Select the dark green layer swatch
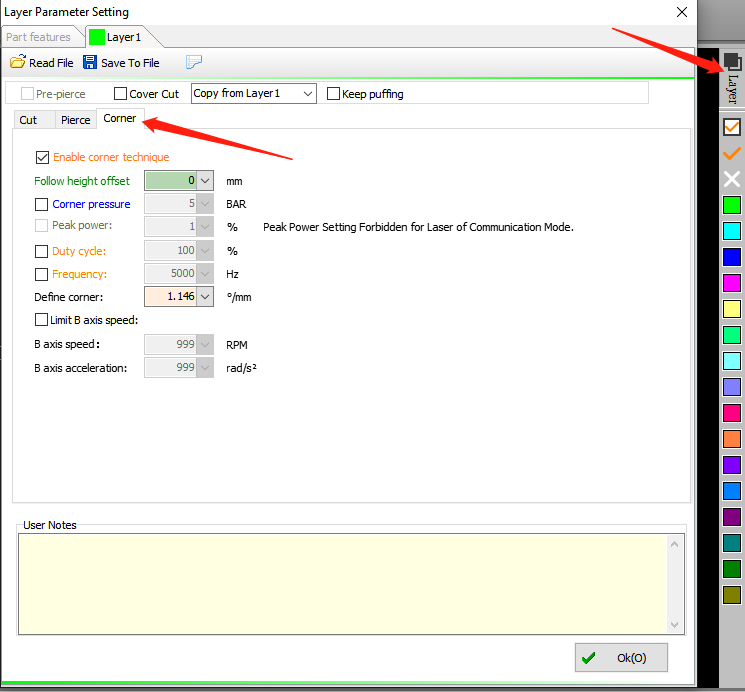Viewport: 745px width, 692px height. 732,569
